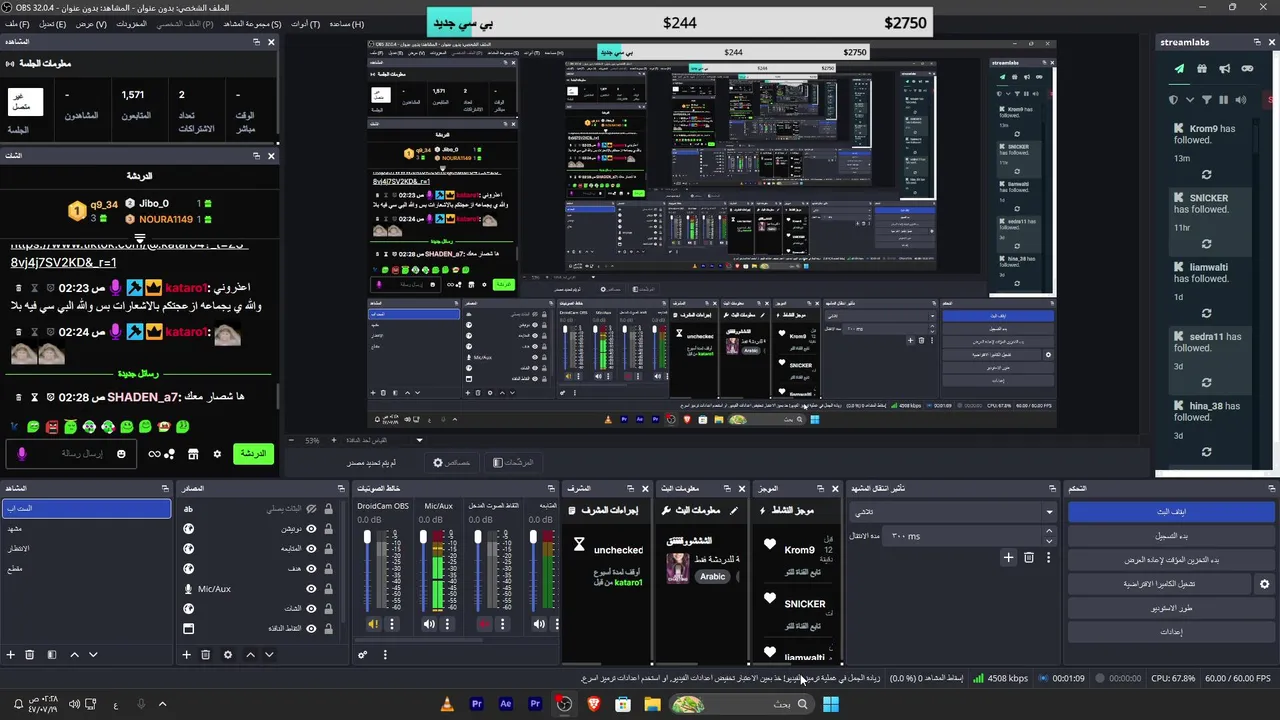Unlock the first text source lock
Viewport: 1280px width, 720px height.
coord(328,509)
